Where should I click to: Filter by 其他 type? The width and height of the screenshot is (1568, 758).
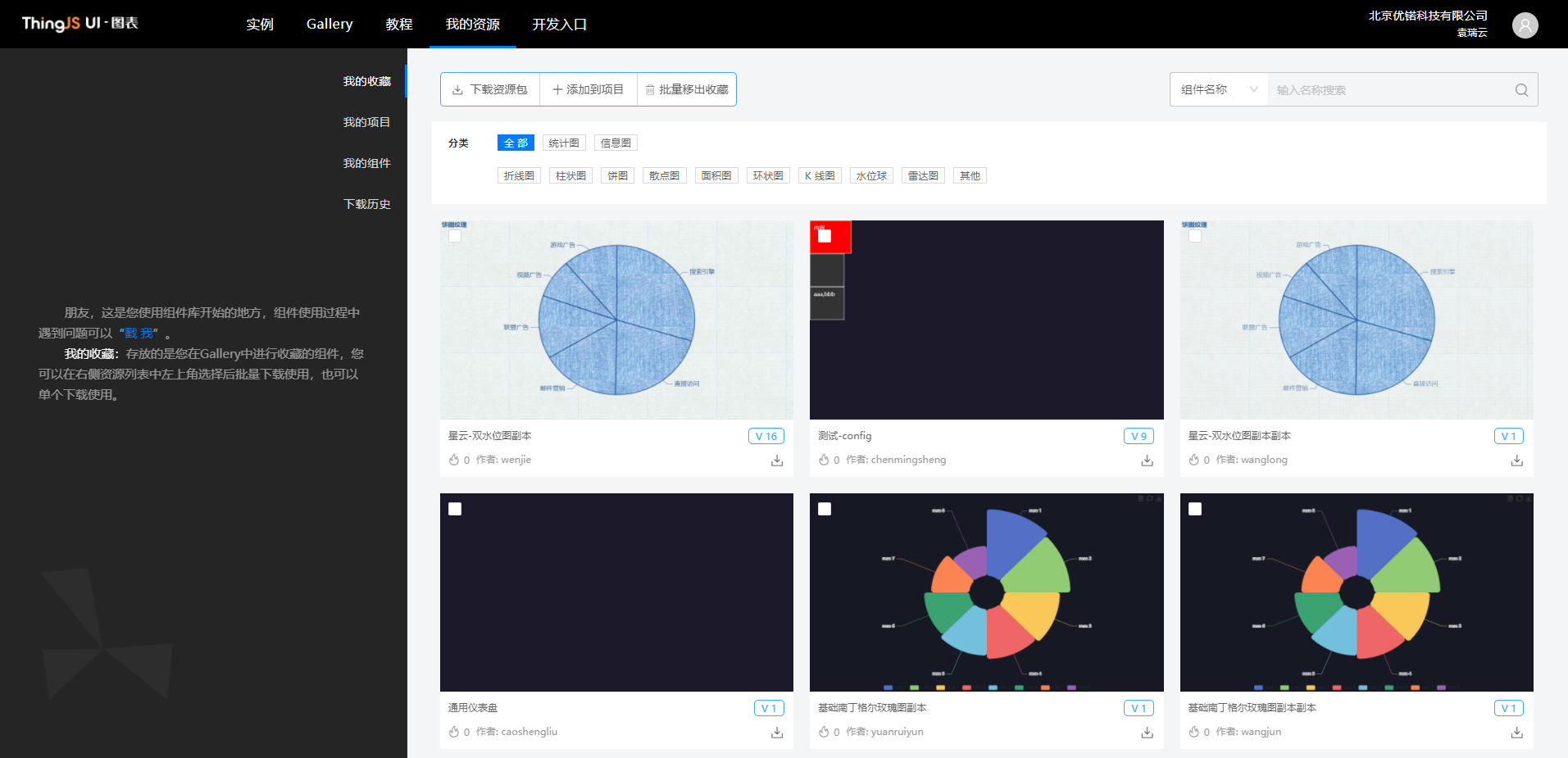970,175
